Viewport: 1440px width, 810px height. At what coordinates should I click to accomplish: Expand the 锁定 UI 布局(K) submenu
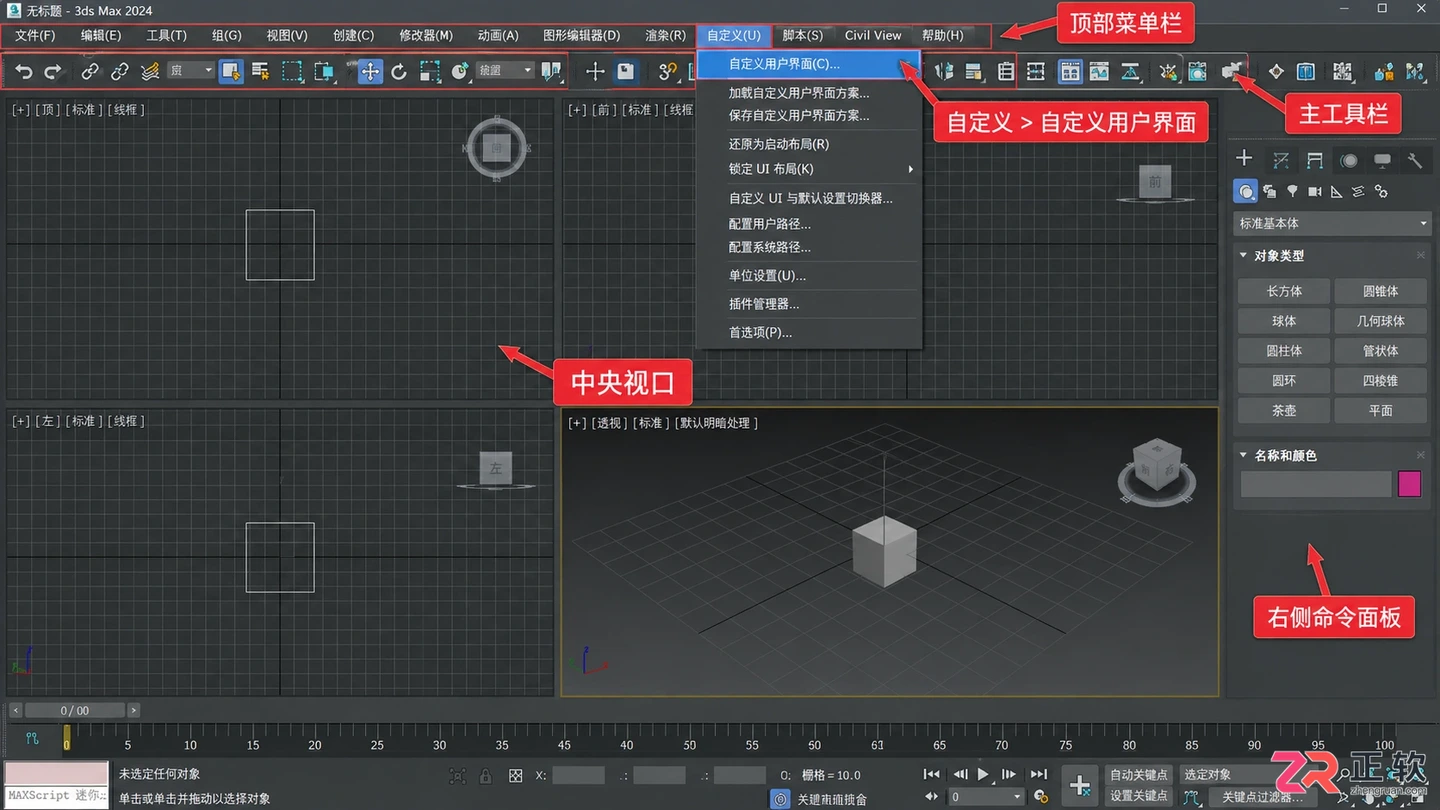[808, 169]
